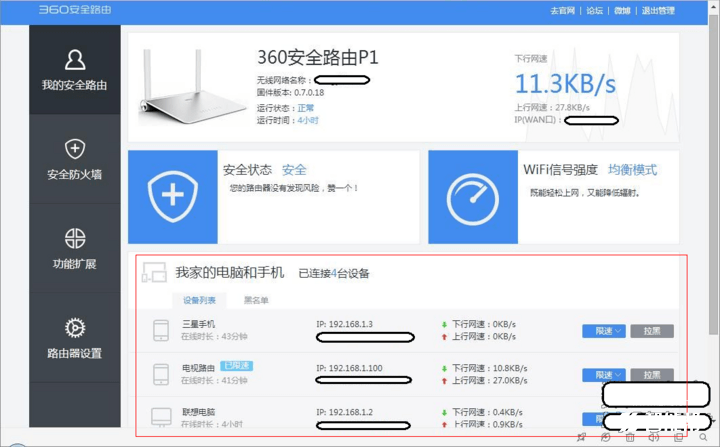Click the blue security shield plus icon

[x=173, y=197]
